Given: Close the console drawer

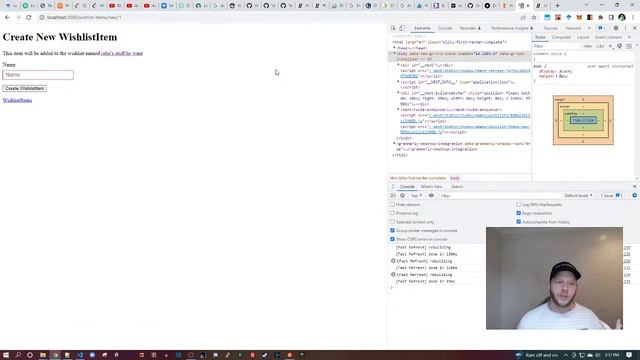Looking at the screenshot, I should click(x=634, y=187).
